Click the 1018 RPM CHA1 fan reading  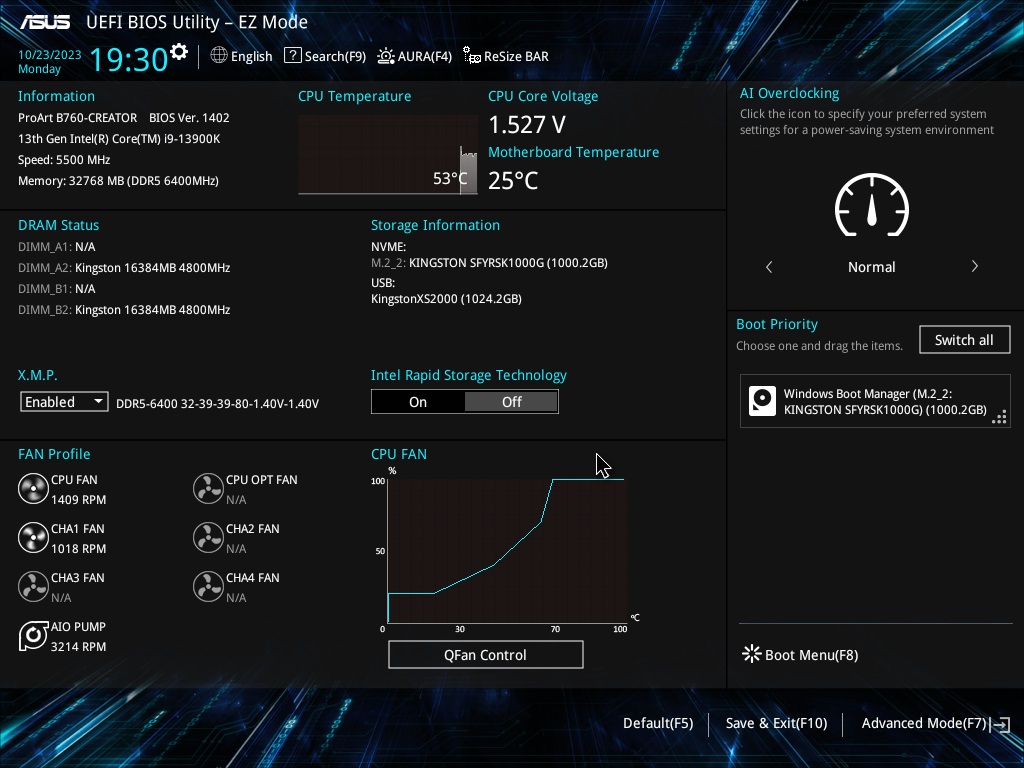[78, 549]
